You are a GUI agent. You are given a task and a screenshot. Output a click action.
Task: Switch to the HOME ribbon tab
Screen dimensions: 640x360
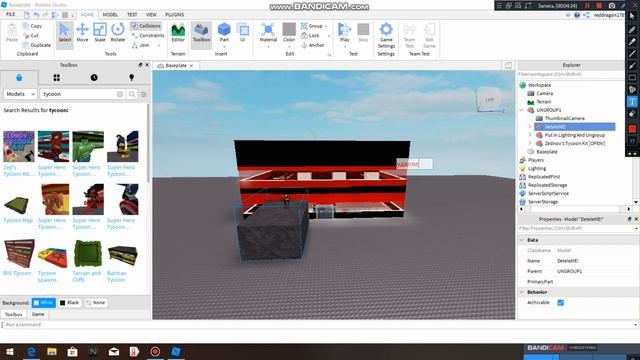(87, 14)
